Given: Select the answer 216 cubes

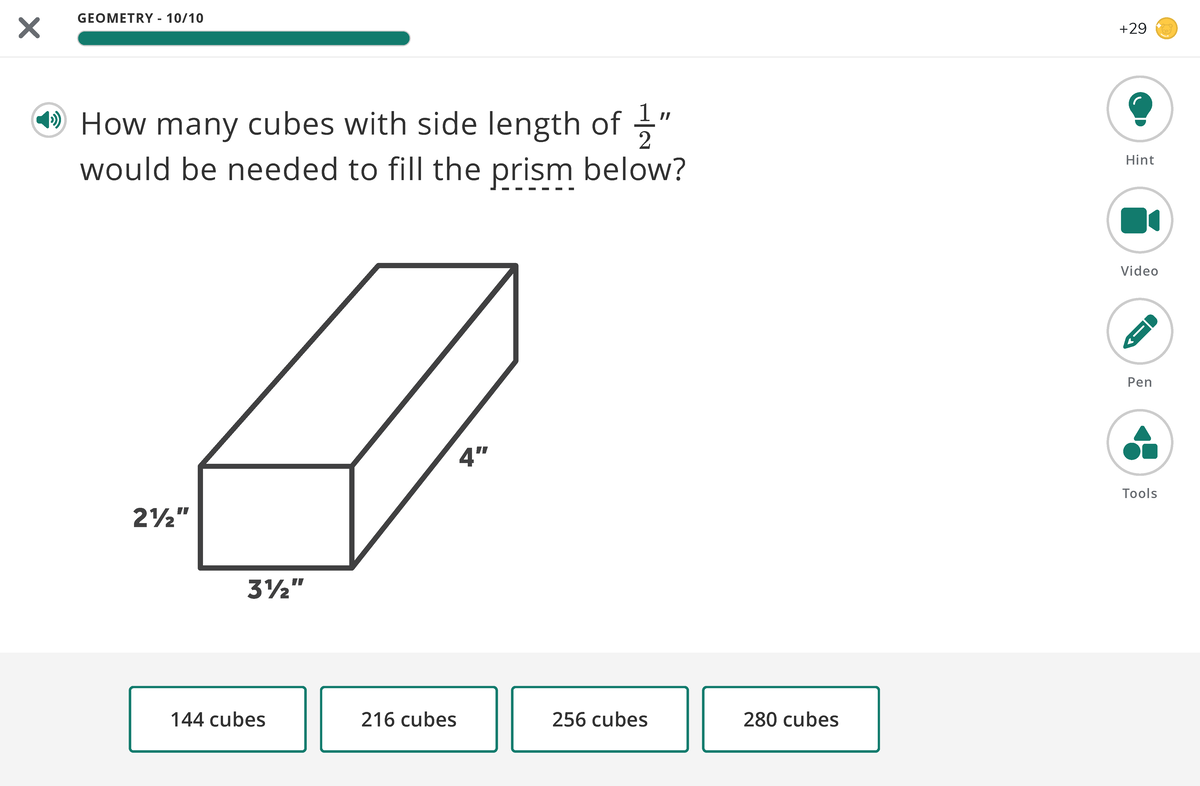Looking at the screenshot, I should click(x=408, y=719).
